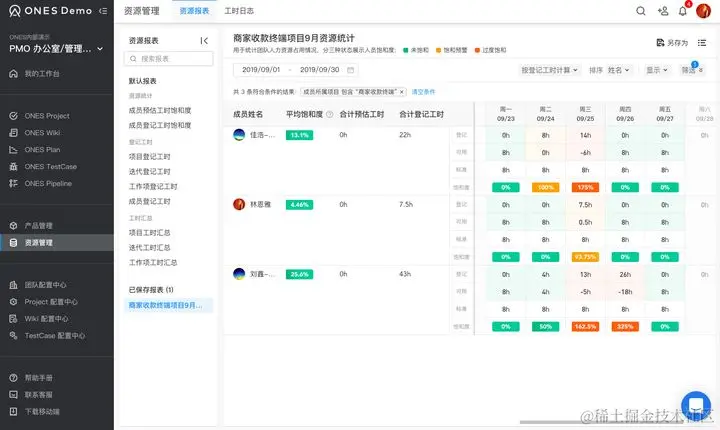Click member 林思雅's avatar
720x430 pixels.
(239, 204)
